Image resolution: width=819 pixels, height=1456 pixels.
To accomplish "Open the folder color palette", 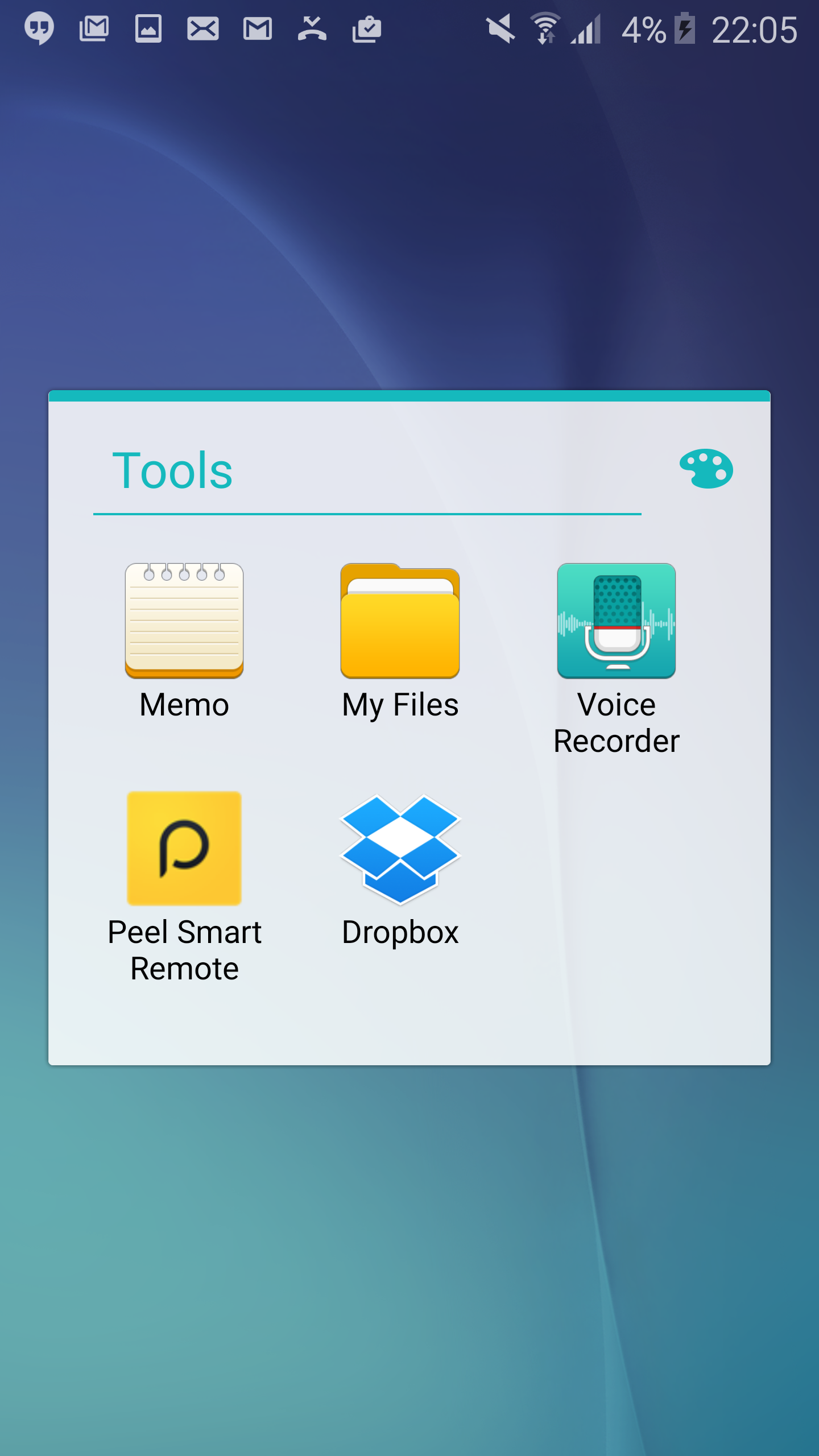I will [x=706, y=469].
